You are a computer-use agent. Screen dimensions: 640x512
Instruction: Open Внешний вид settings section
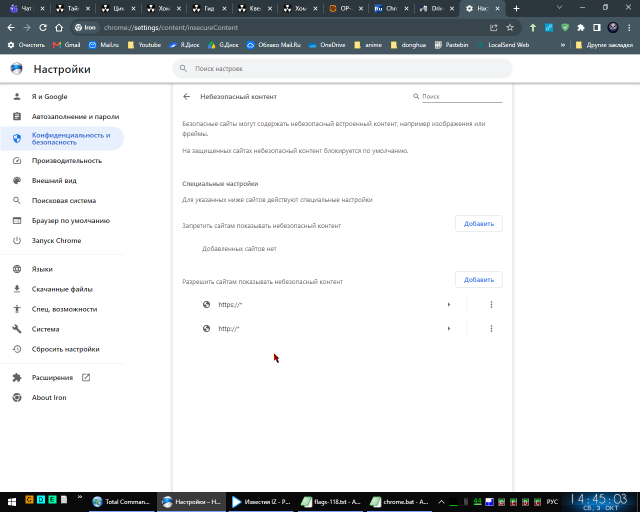click(62, 181)
